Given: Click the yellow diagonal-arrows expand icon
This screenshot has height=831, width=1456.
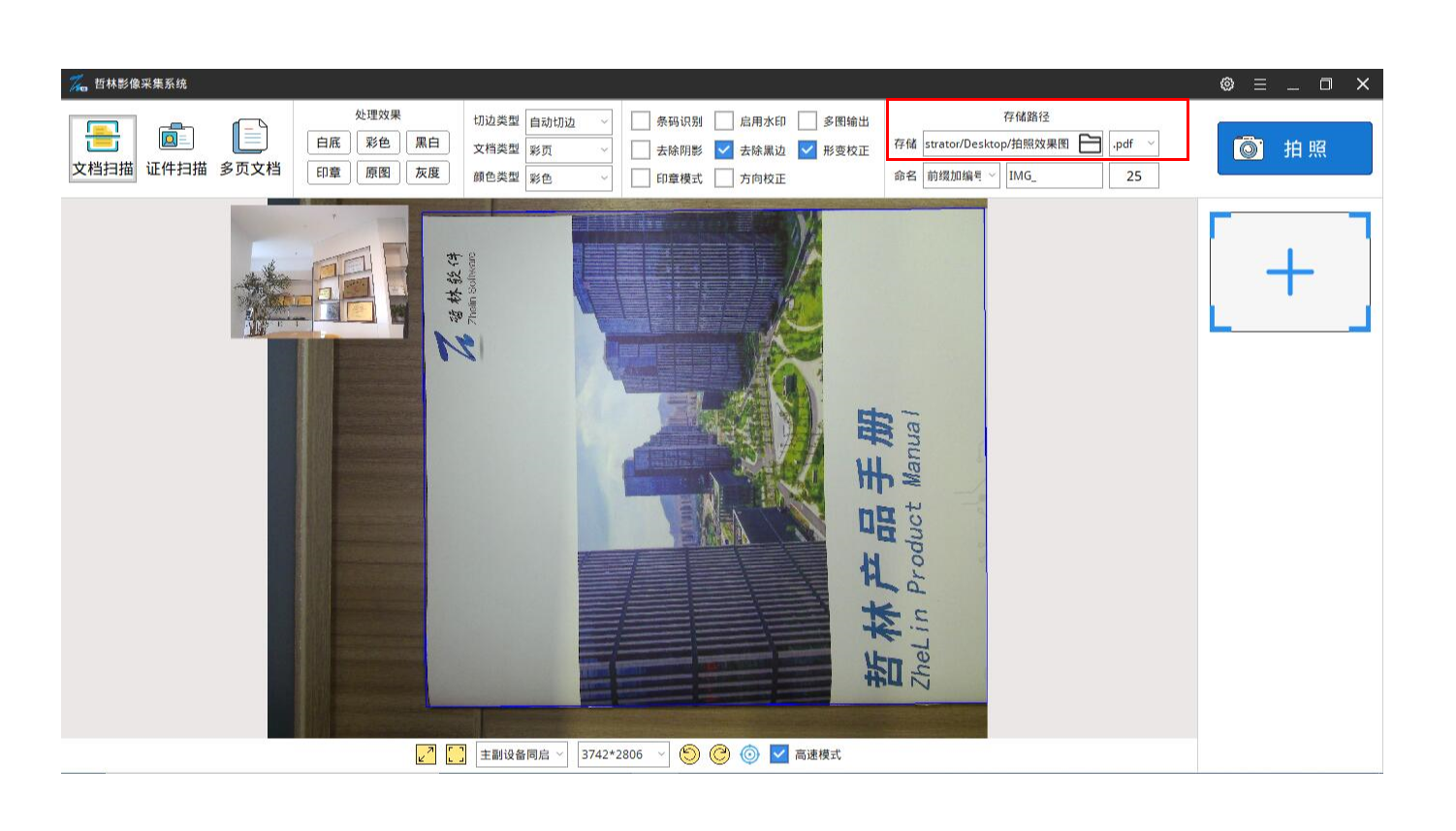Looking at the screenshot, I should click(426, 754).
